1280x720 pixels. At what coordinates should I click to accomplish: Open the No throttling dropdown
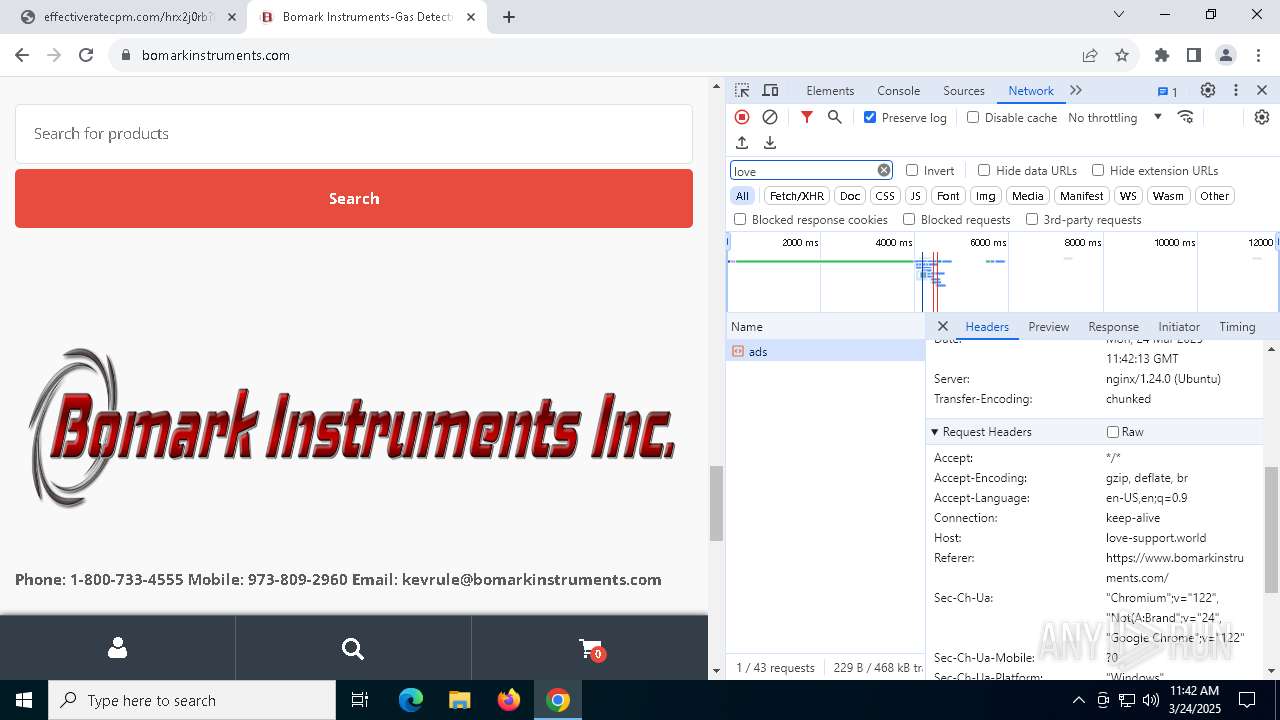coord(1114,117)
